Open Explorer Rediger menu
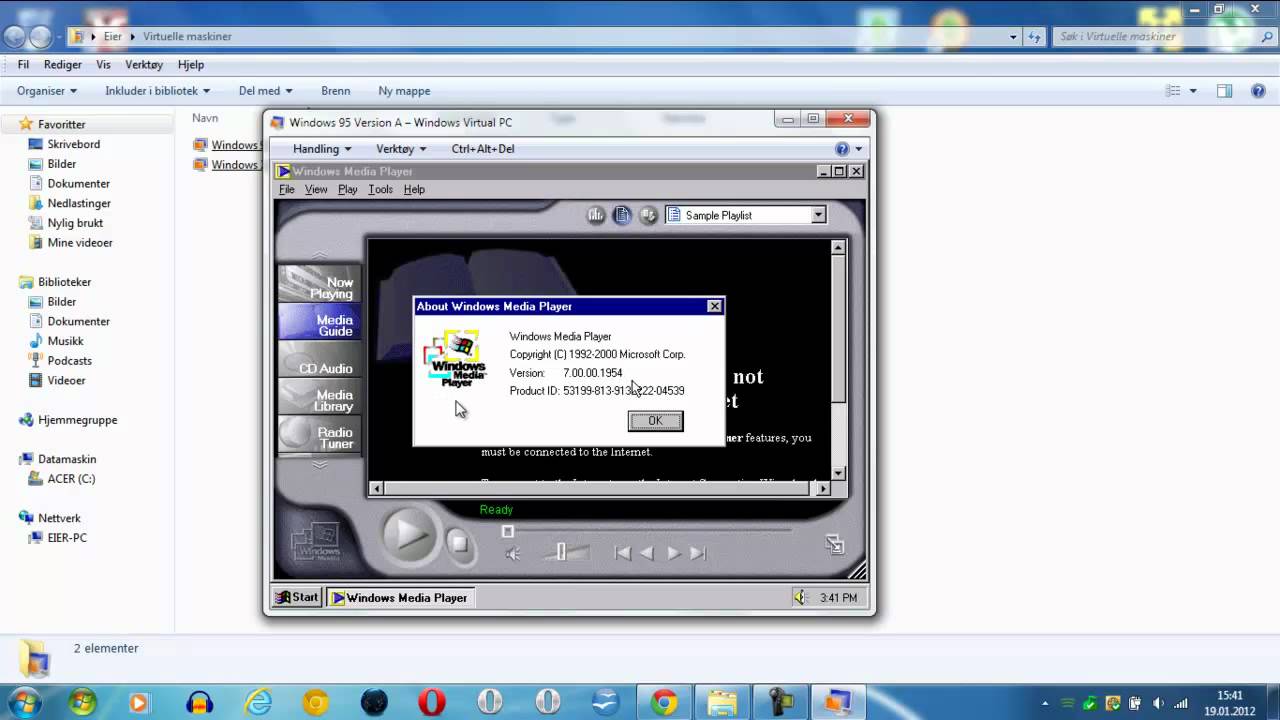The image size is (1280, 720). tap(63, 65)
